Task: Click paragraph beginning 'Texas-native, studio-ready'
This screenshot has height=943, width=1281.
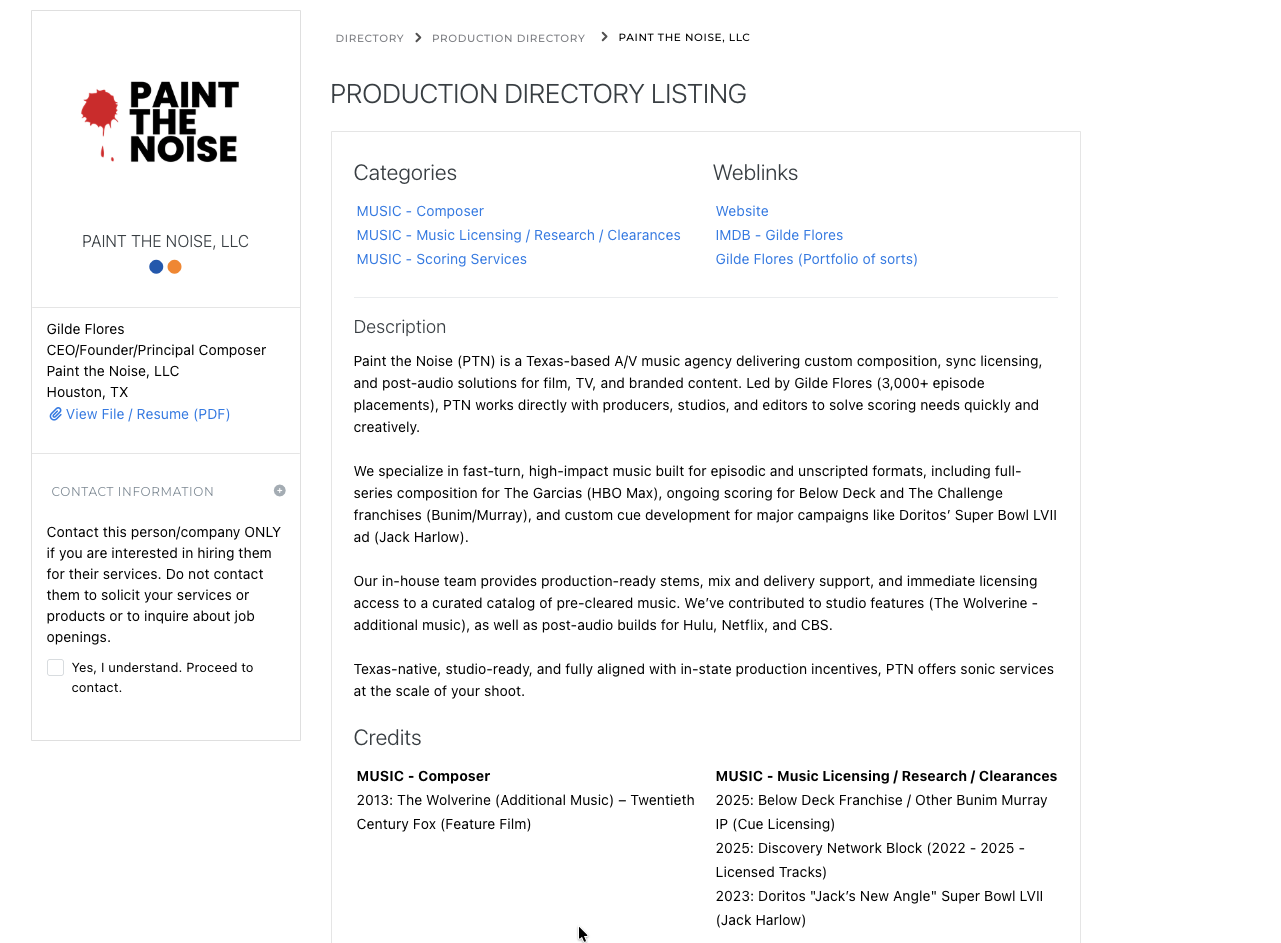Action: pyautogui.click(x=703, y=680)
